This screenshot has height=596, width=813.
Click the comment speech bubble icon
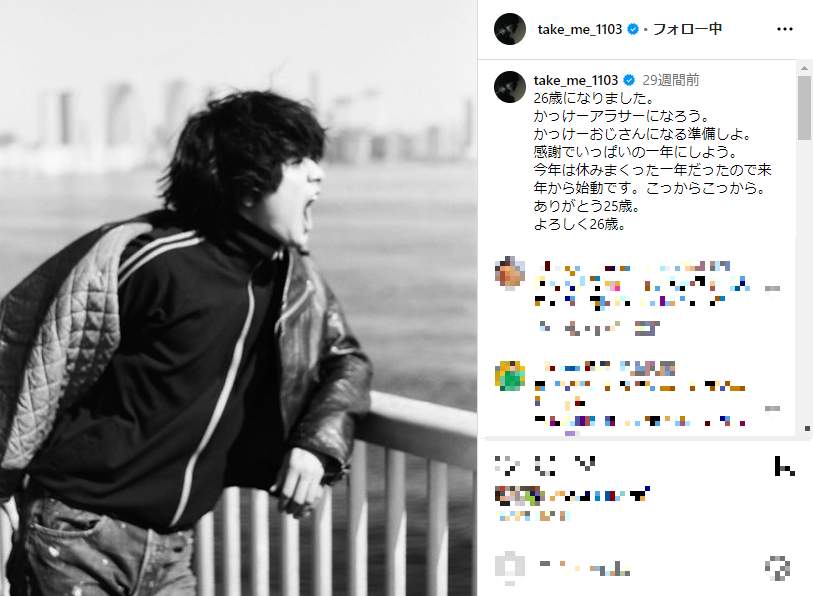click(x=545, y=465)
